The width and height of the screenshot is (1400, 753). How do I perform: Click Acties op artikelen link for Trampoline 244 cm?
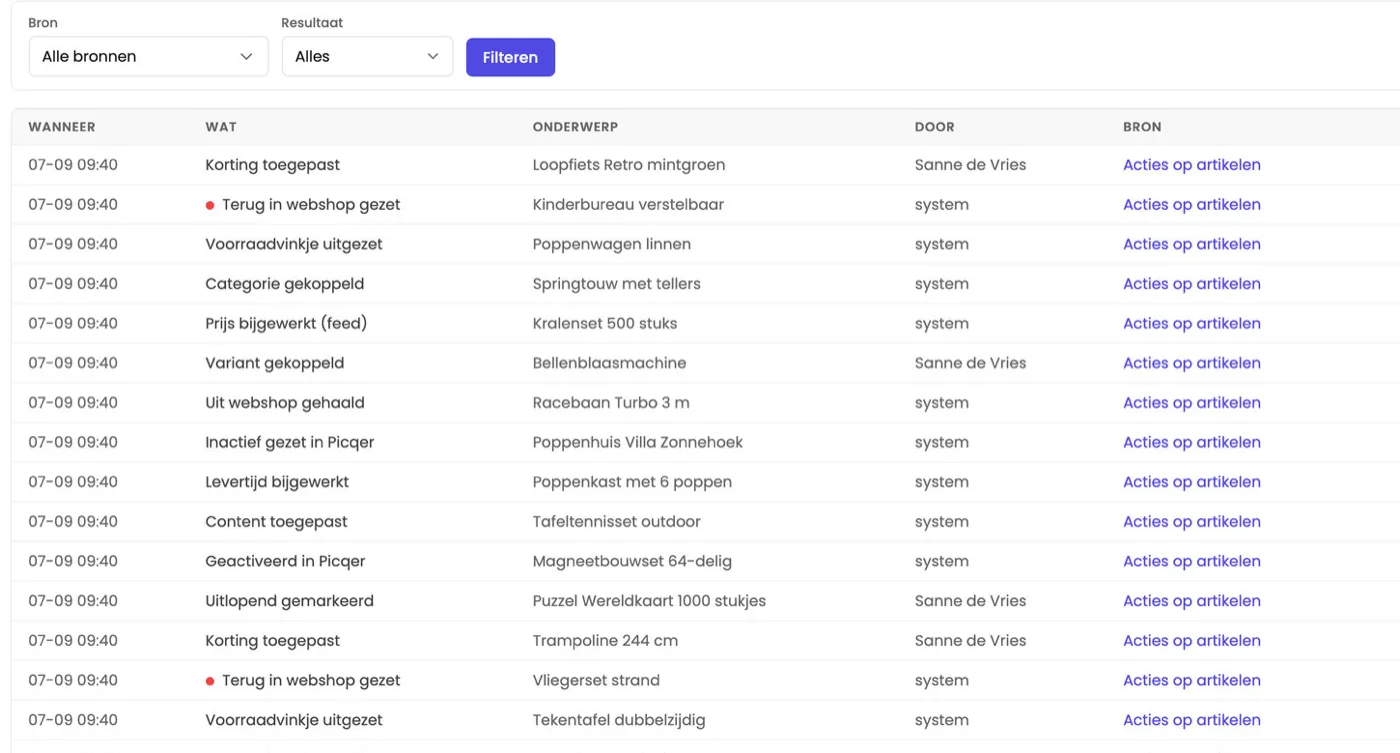click(1191, 641)
